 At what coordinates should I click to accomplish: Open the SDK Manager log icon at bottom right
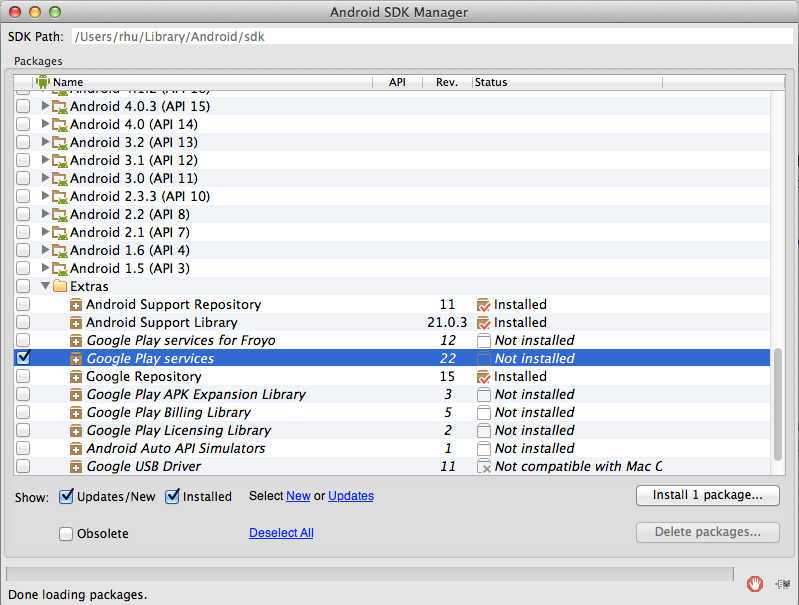tap(783, 584)
